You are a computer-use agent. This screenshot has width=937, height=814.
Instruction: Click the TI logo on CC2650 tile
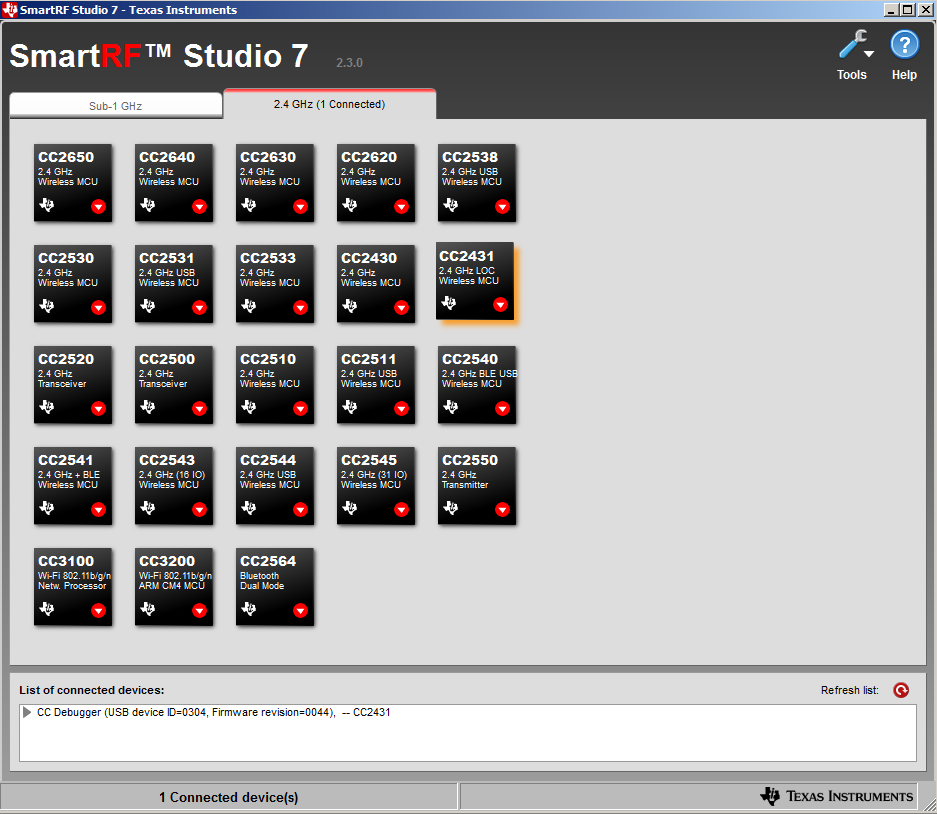point(47,205)
